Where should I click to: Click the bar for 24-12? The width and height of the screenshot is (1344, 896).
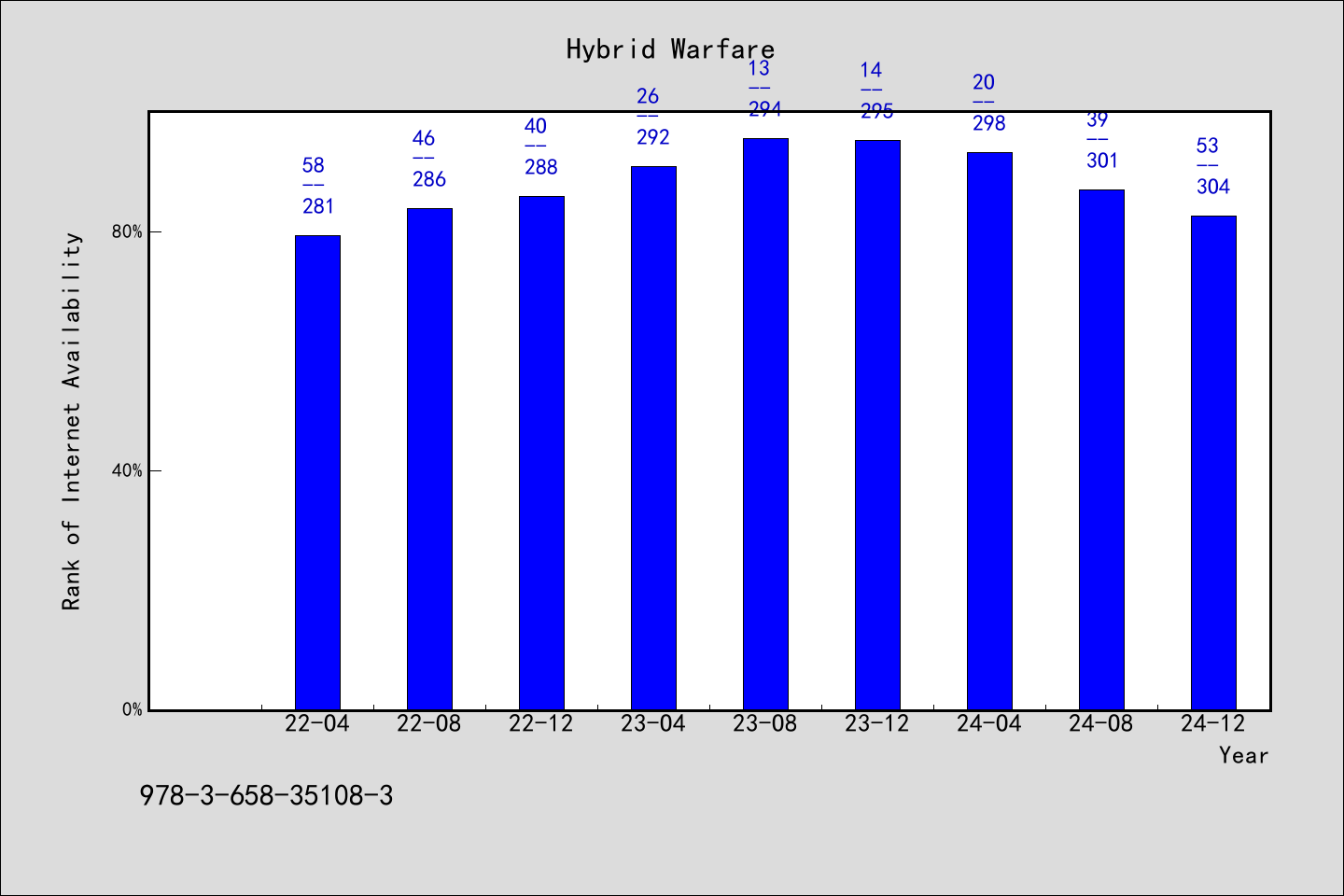coord(1213,463)
